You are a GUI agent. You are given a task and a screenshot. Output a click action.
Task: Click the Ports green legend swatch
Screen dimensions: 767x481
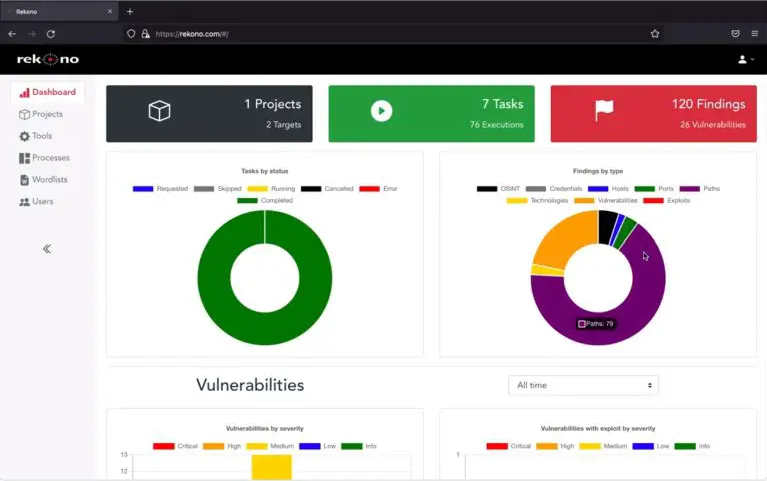point(644,188)
